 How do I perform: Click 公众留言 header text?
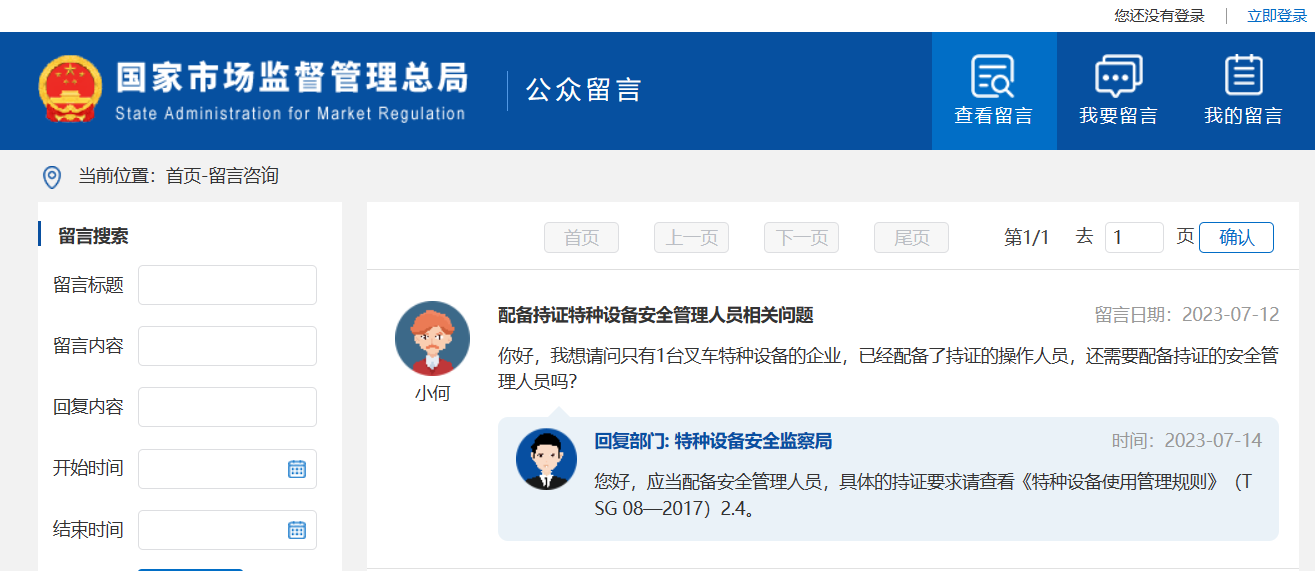[x=583, y=90]
